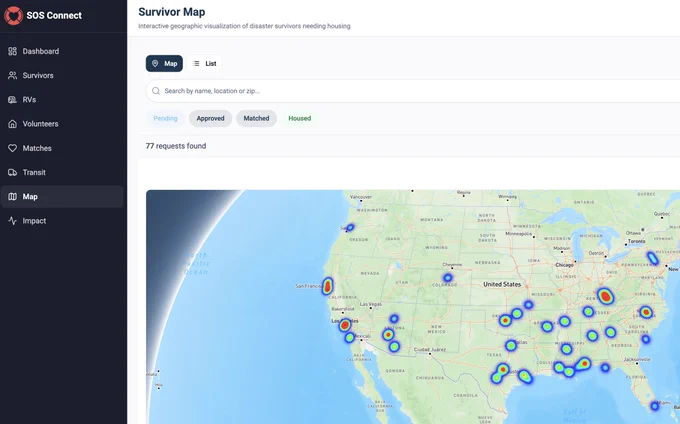Click the Impact activity-pulse icon
The width and height of the screenshot is (680, 424).
click(13, 221)
